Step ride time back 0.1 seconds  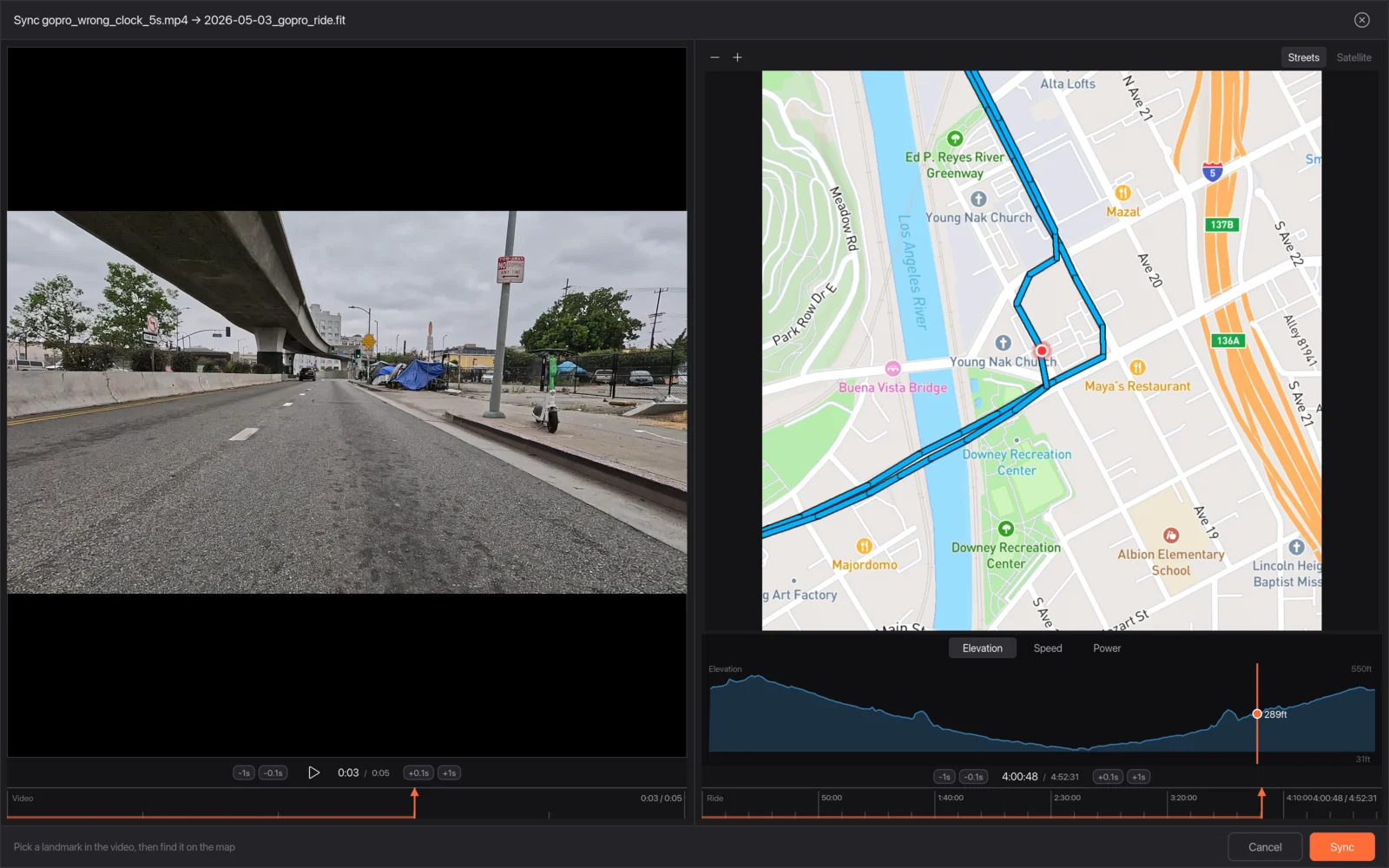[974, 777]
